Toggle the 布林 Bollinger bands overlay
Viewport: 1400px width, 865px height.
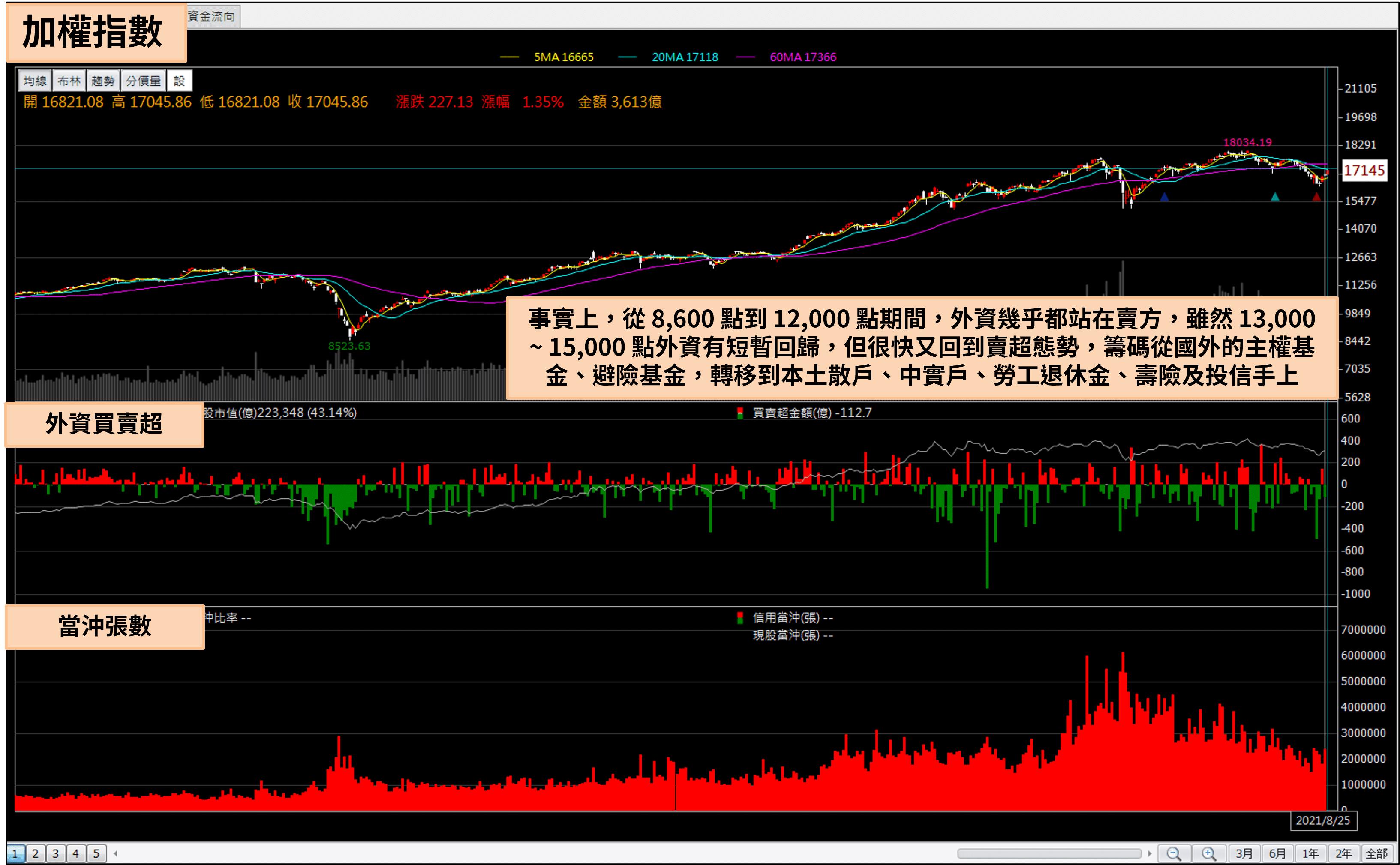69,81
